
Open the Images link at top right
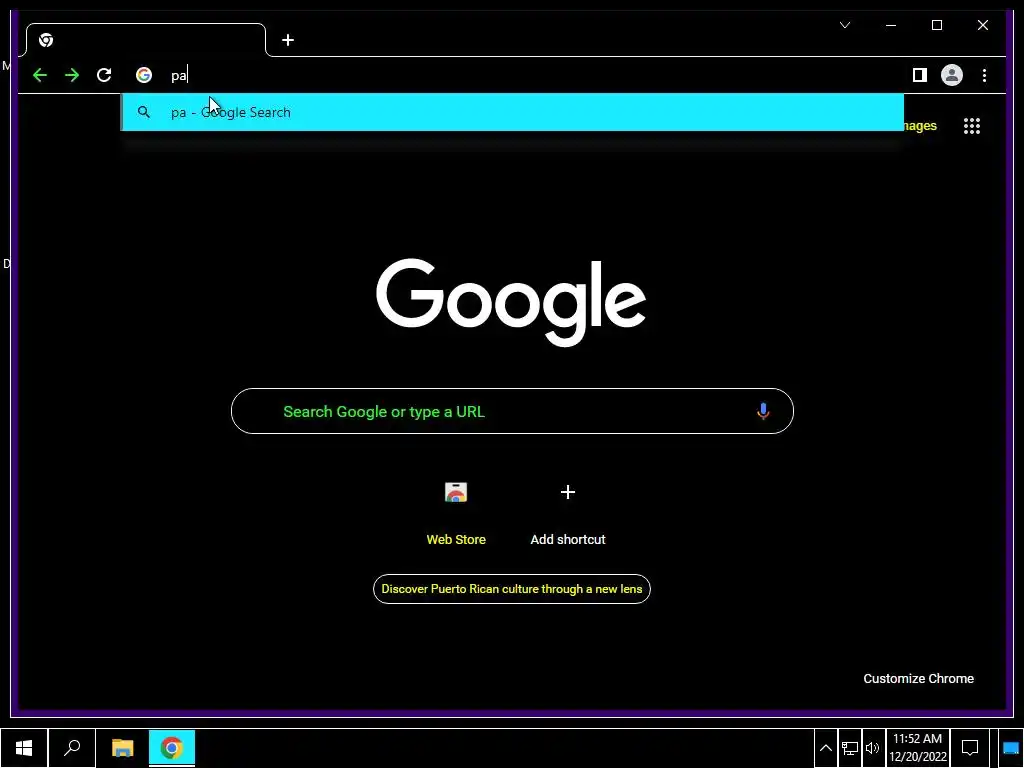pyautogui.click(x=920, y=126)
